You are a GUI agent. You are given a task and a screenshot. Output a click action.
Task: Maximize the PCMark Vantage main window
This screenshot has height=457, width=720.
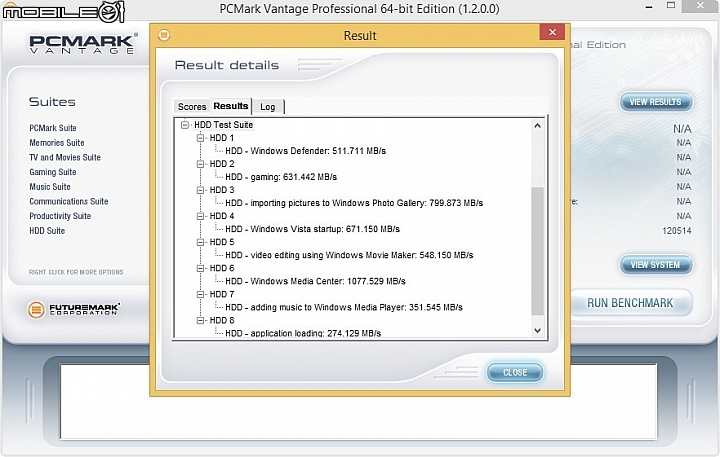[x=671, y=6]
